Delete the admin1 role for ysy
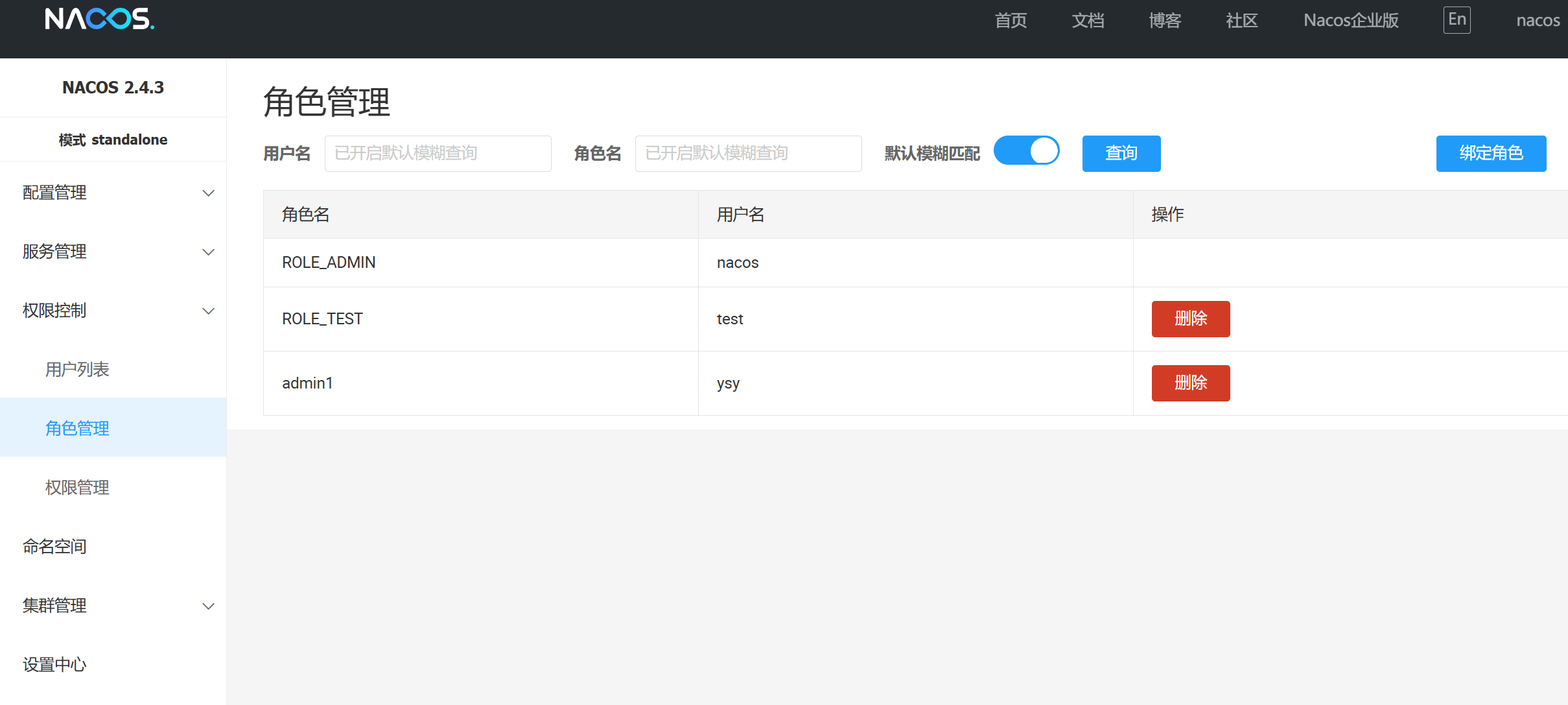 1190,383
